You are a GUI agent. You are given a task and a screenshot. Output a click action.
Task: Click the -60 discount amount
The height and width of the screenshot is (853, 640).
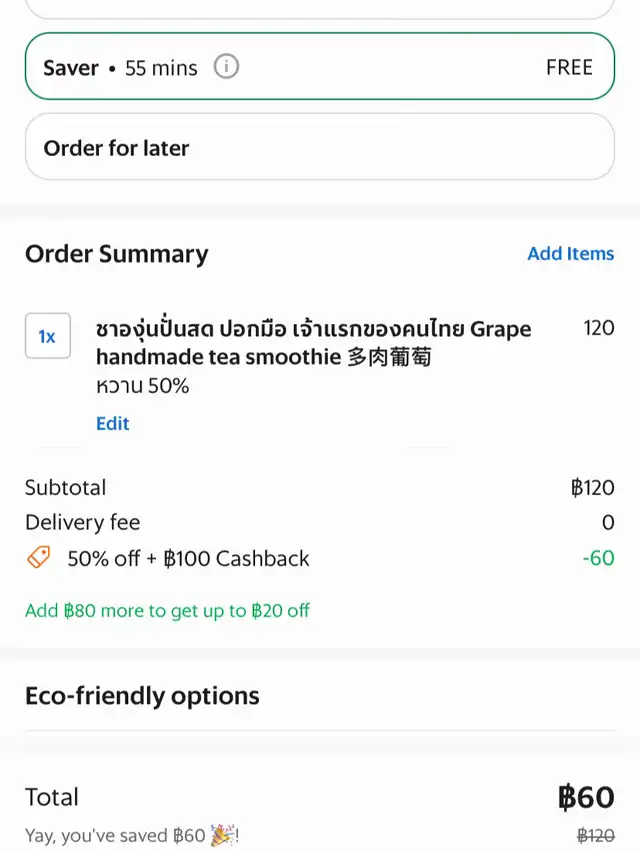(x=598, y=558)
